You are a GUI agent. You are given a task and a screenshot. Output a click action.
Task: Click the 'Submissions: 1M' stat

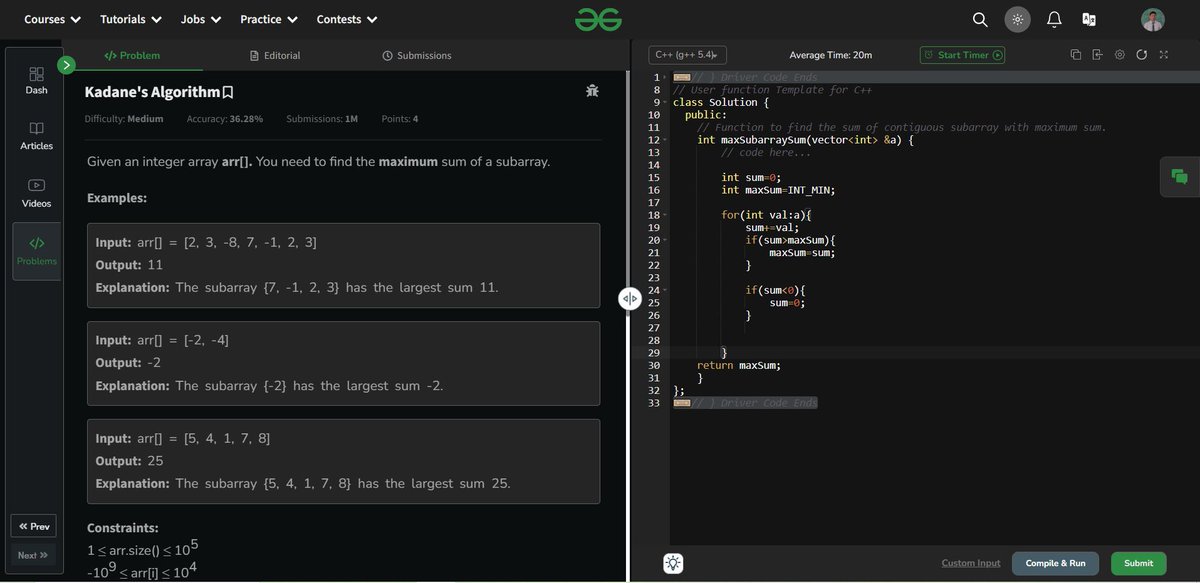[x=322, y=119]
